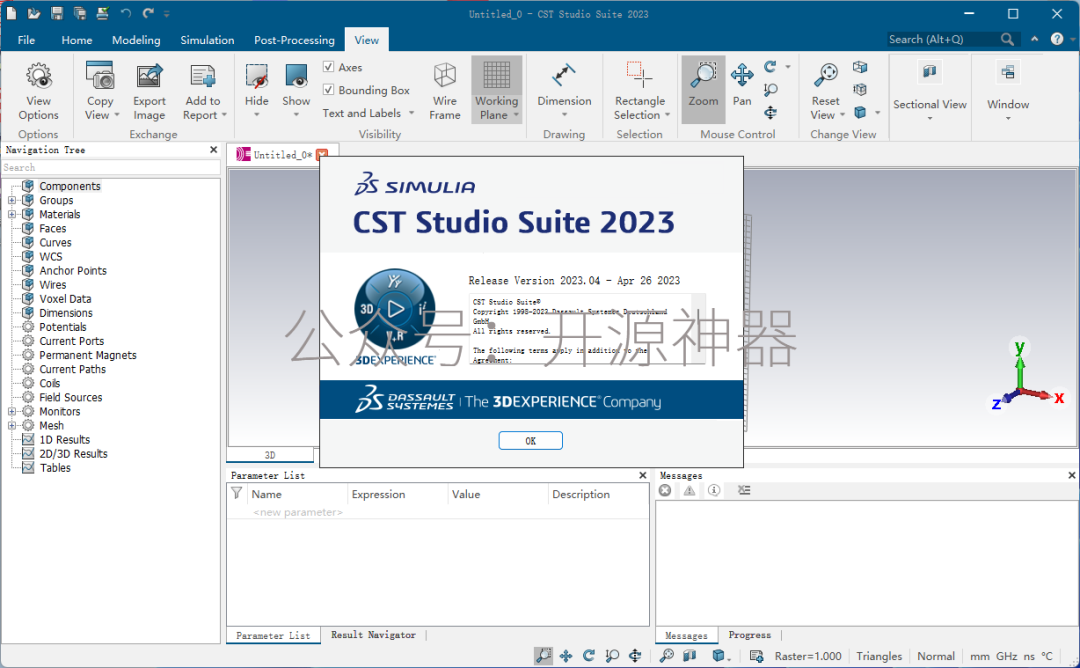This screenshot has height=668, width=1080.
Task: Open the Sectional View tool
Action: pyautogui.click(x=930, y=92)
